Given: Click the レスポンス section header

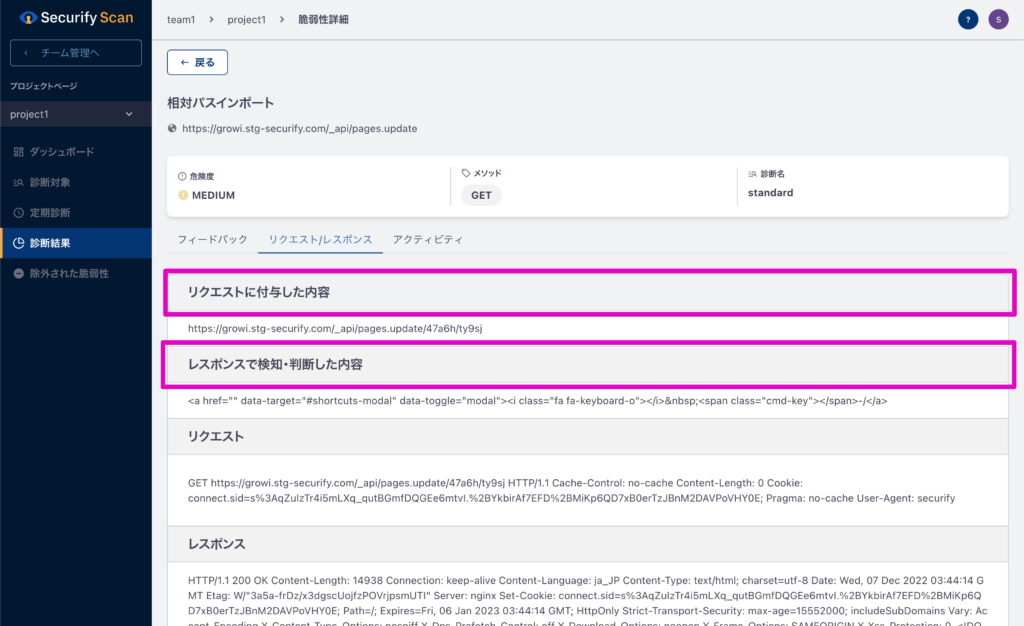Looking at the screenshot, I should [x=588, y=544].
